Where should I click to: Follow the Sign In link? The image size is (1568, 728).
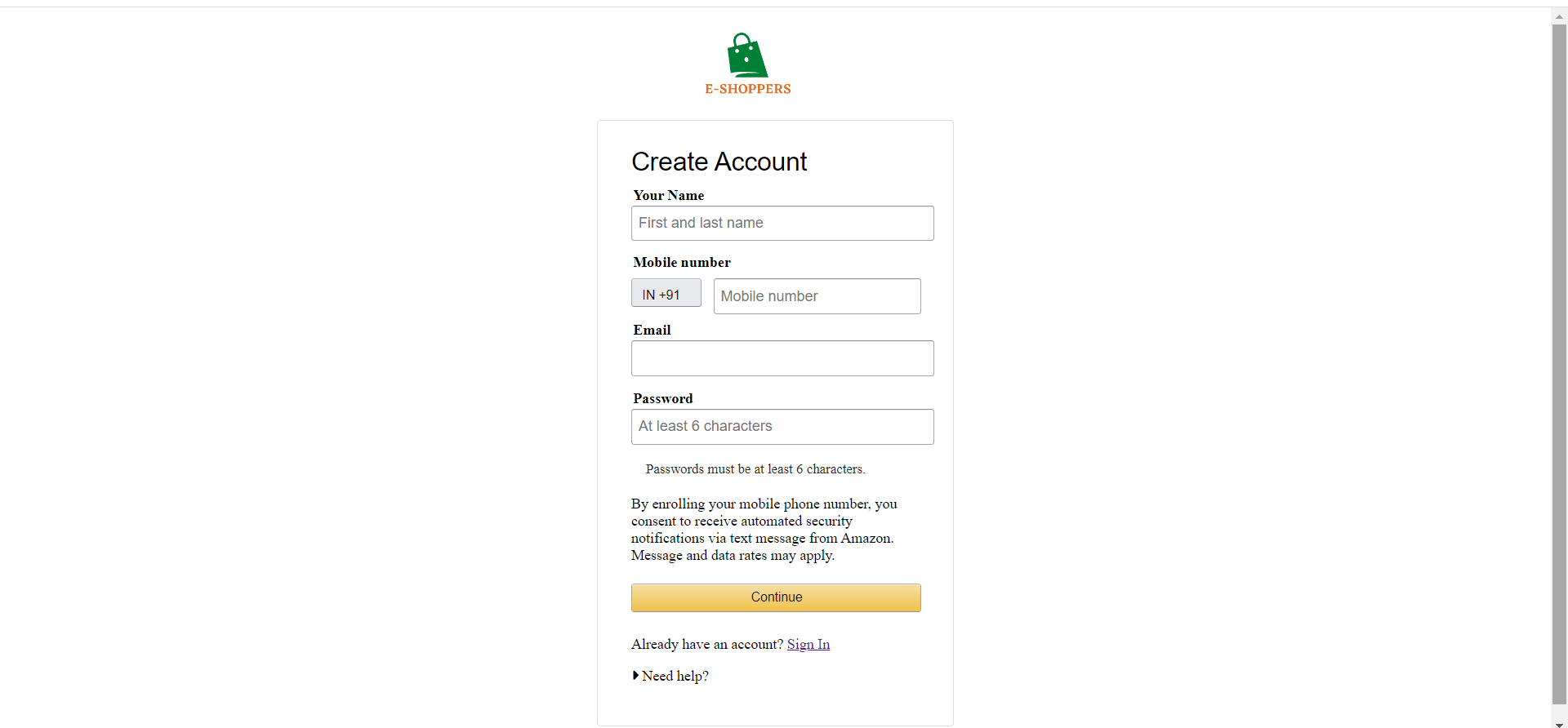(808, 644)
